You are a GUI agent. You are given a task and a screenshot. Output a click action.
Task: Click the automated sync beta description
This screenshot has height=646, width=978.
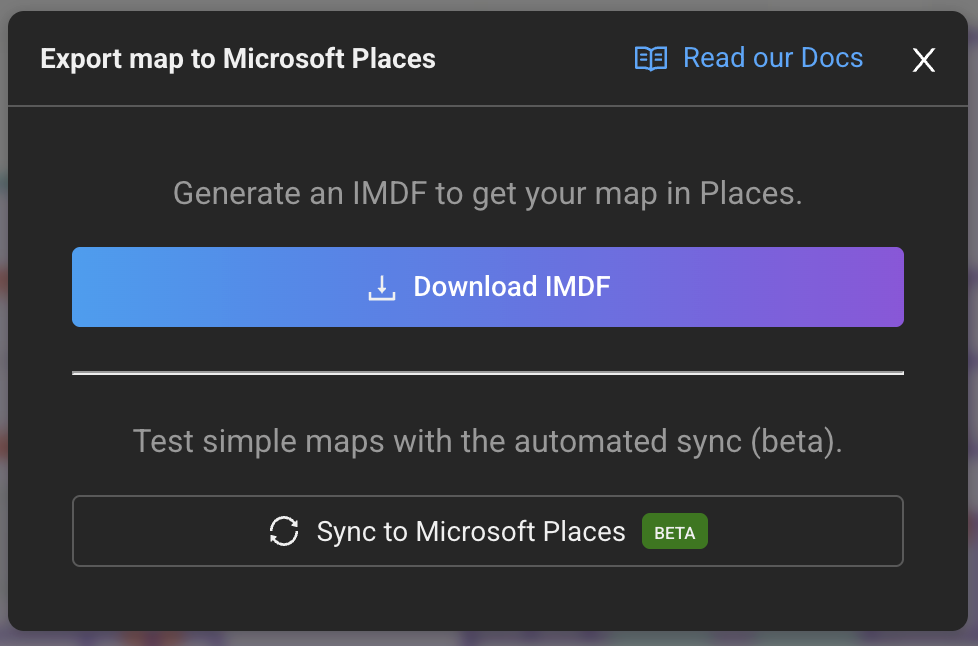[488, 440]
